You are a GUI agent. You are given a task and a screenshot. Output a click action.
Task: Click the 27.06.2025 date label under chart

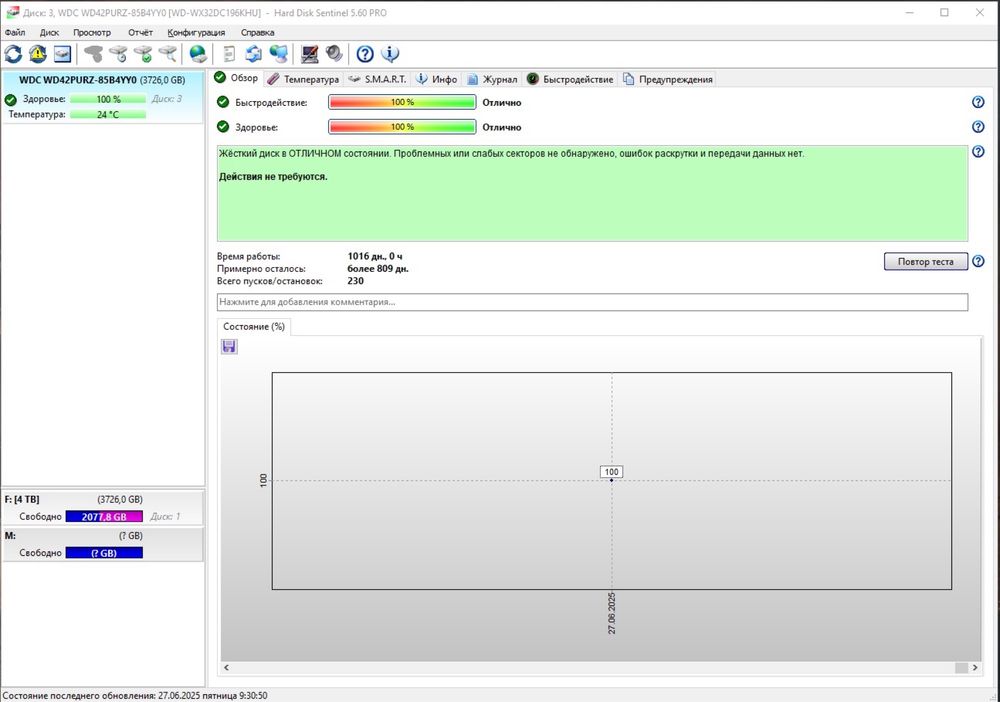click(x=612, y=613)
